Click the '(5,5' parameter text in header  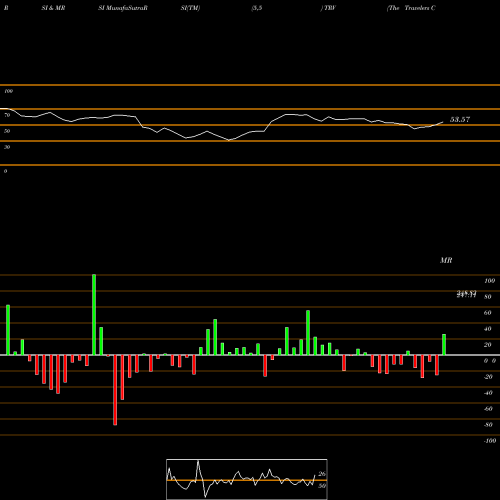pos(257,8)
